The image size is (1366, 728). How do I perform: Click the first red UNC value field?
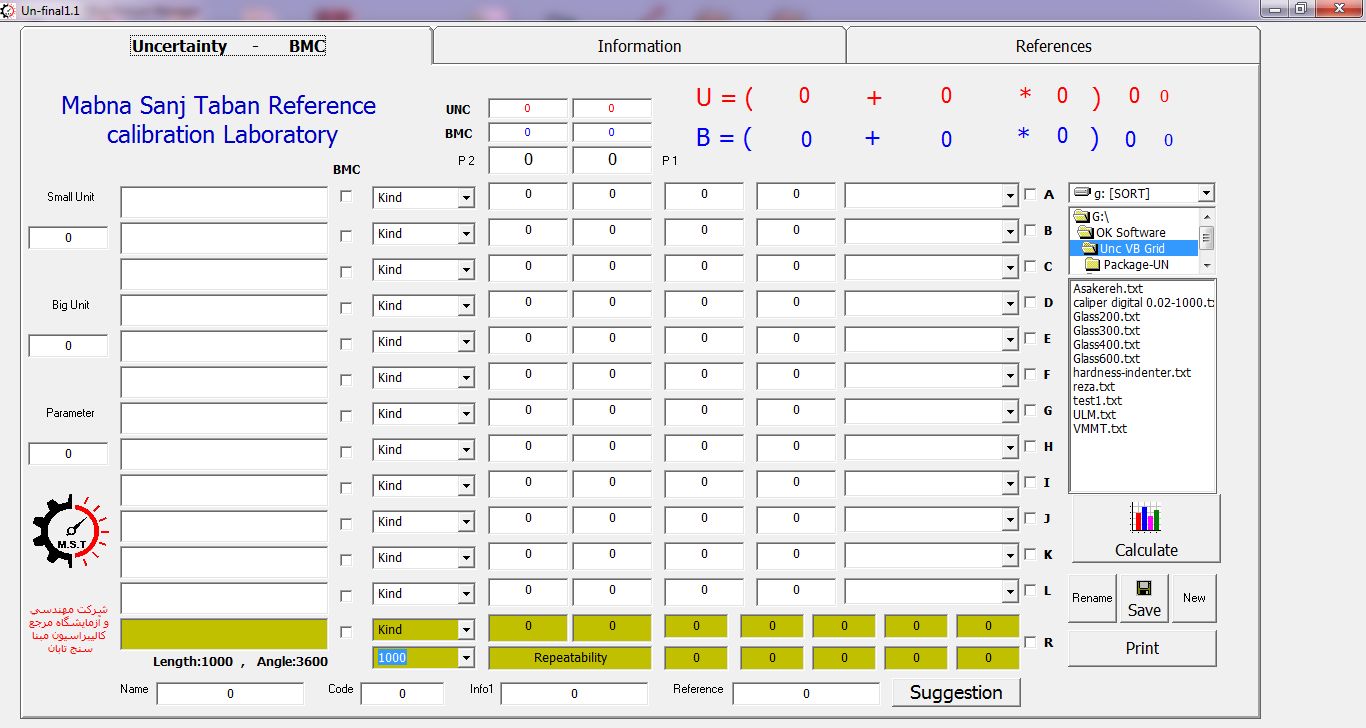click(528, 108)
